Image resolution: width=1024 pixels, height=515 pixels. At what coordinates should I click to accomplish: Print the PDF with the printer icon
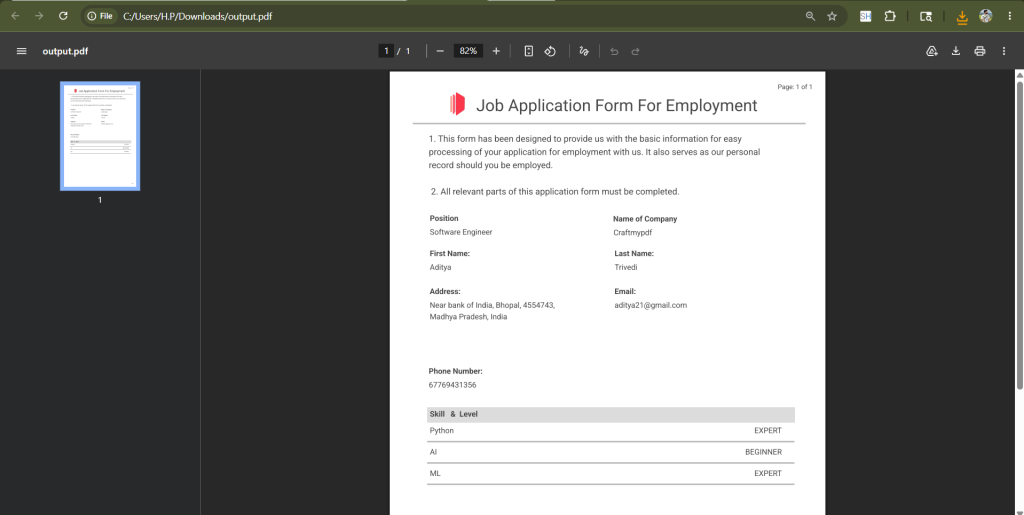pos(980,51)
